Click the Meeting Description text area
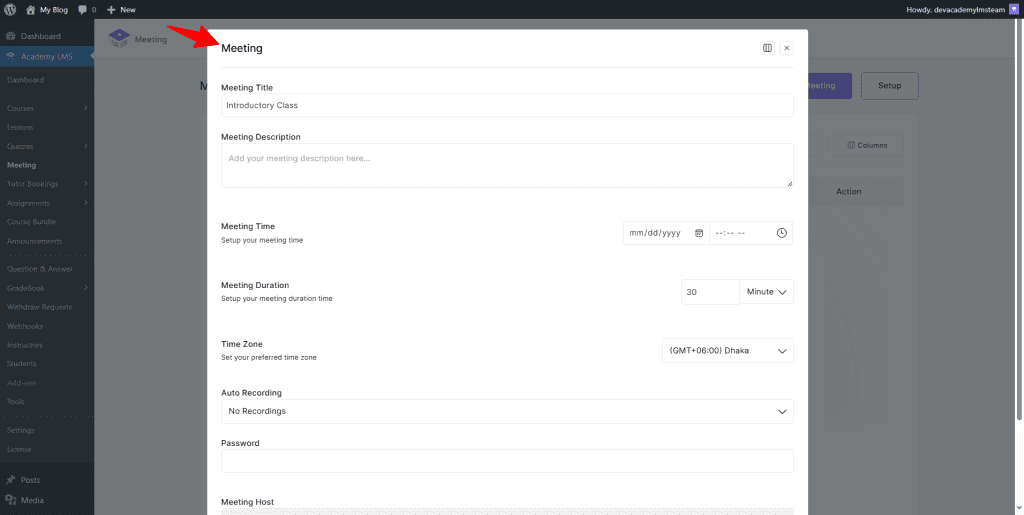The image size is (1024, 515). 506,165
